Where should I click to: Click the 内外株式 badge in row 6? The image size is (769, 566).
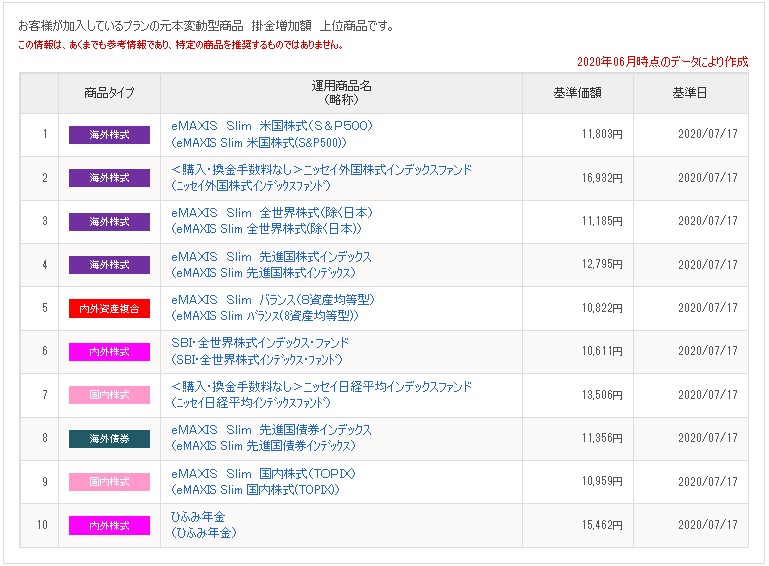pos(109,352)
